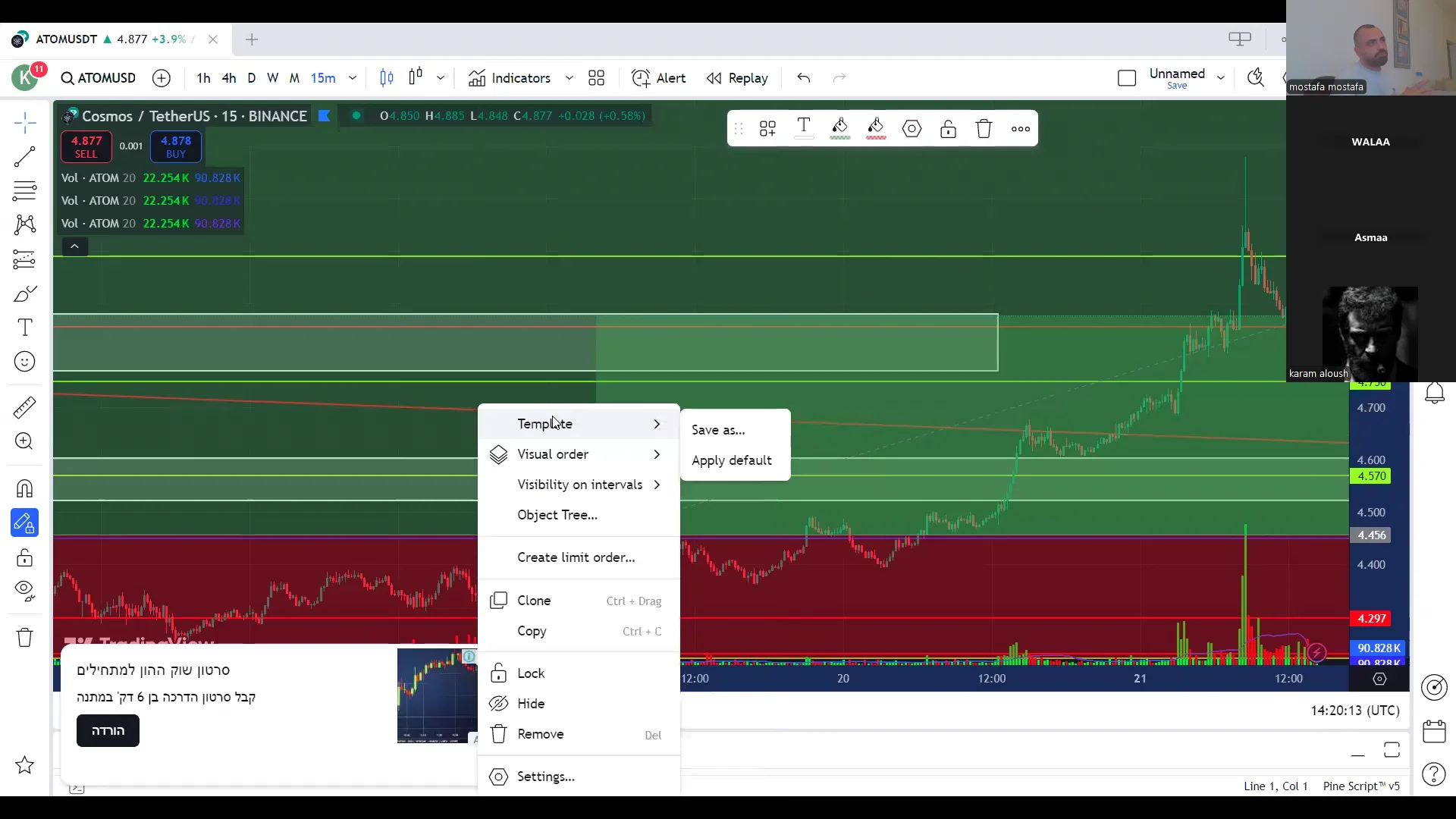1456x819 pixels.
Task: Open the Fibonacci retracement tools
Action: tap(24, 190)
